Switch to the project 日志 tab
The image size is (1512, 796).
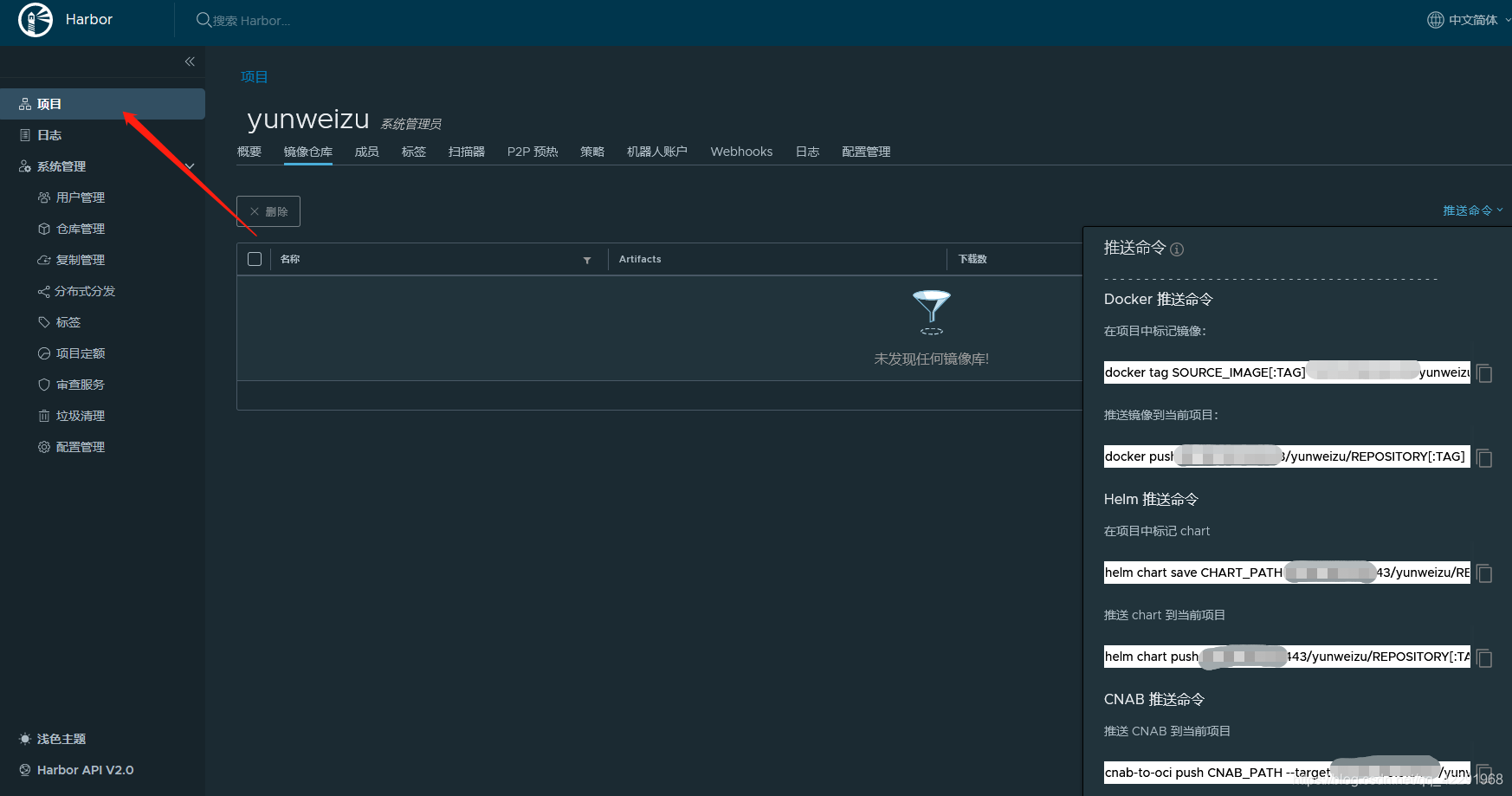point(808,152)
